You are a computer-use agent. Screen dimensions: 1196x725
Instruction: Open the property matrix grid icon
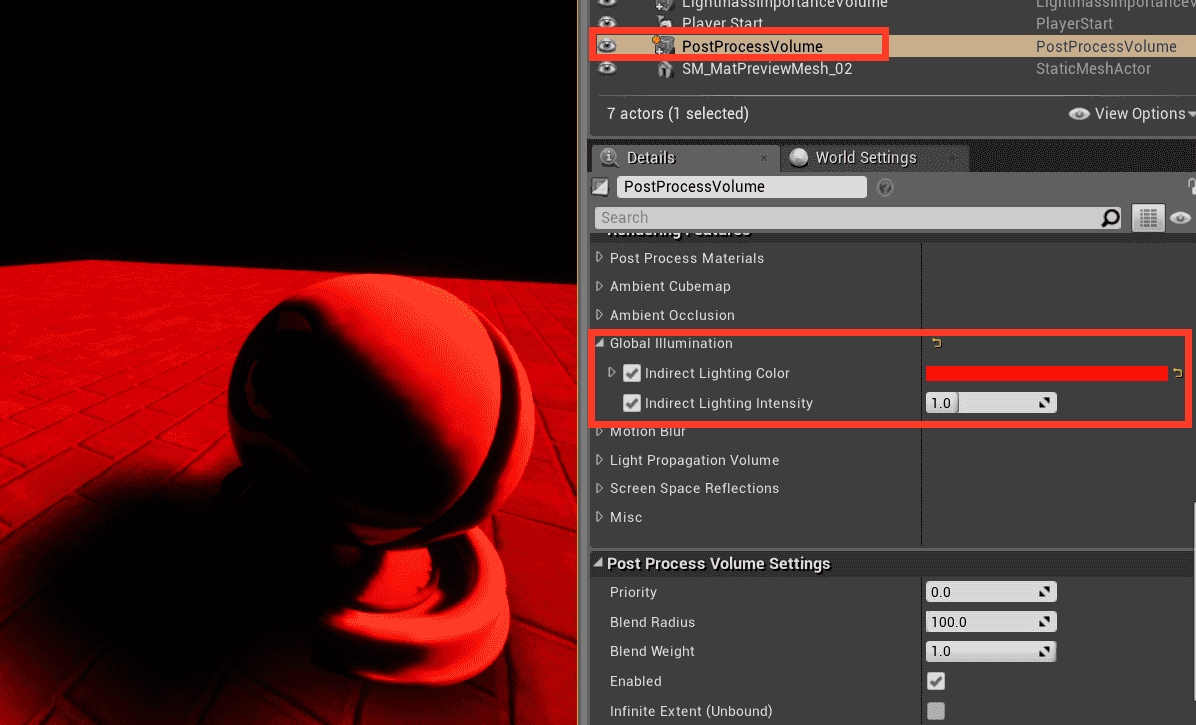point(1147,218)
